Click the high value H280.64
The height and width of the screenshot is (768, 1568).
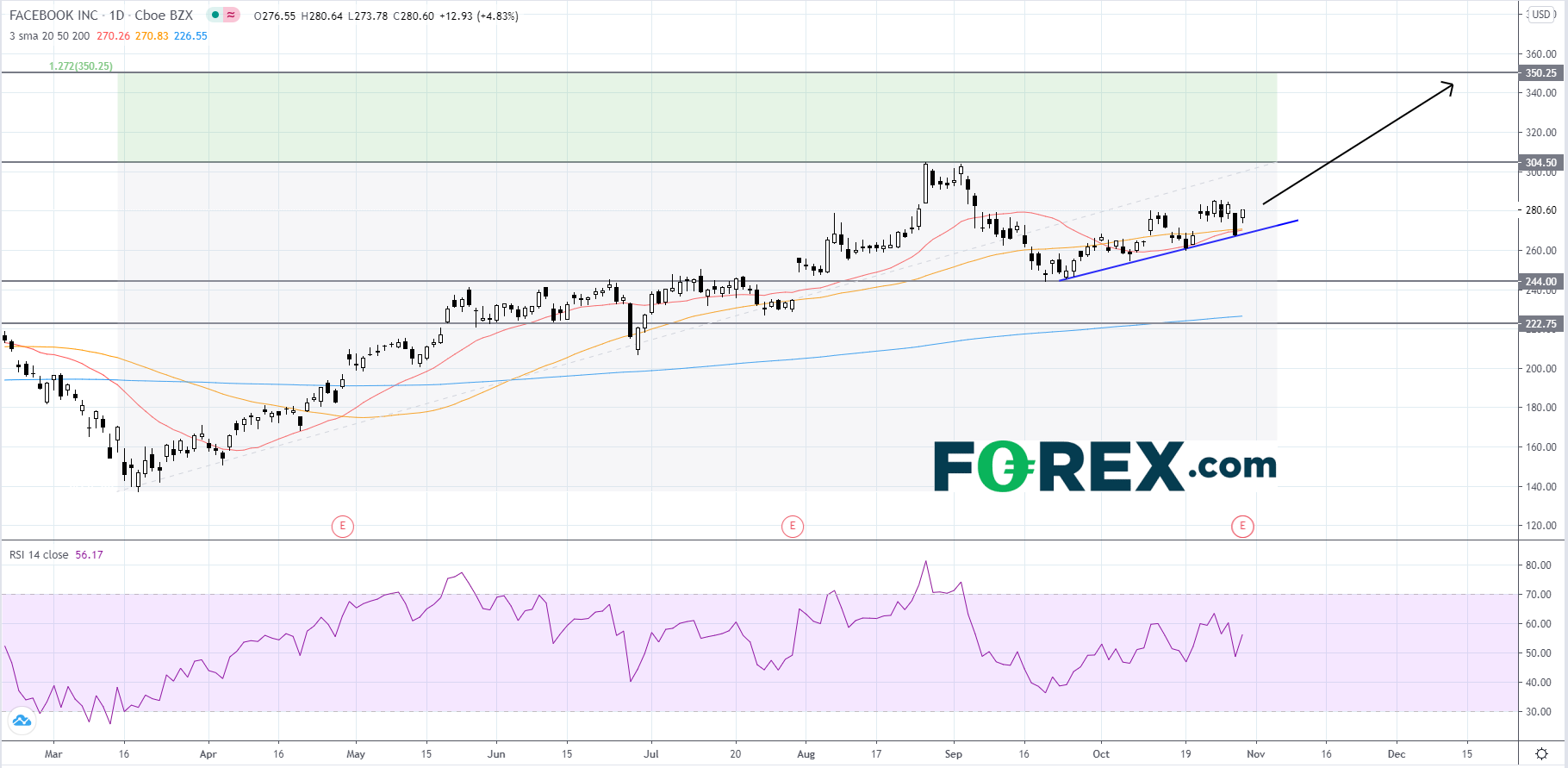(321, 16)
